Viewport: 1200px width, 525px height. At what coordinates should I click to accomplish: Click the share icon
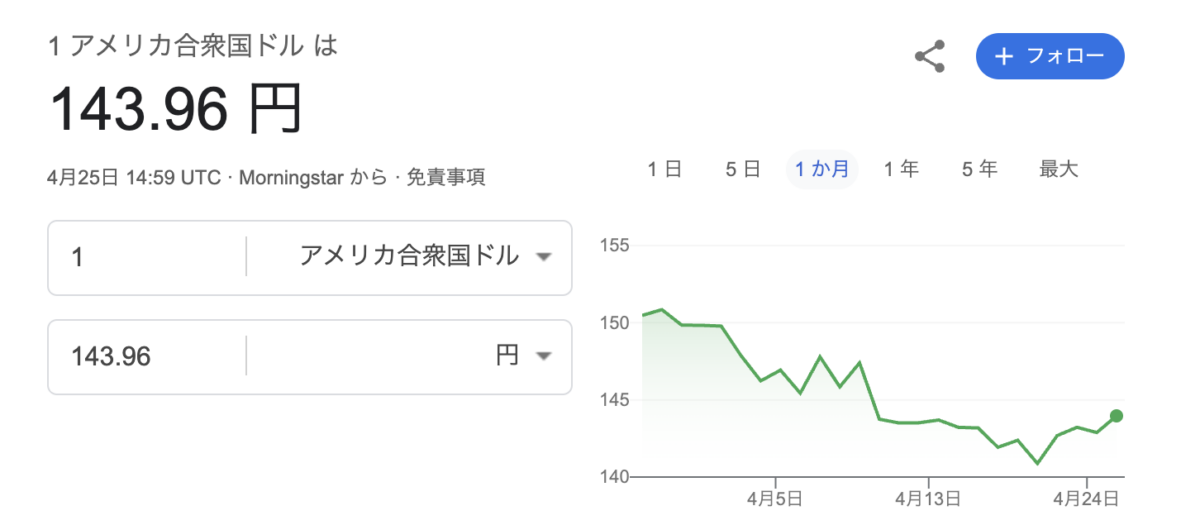pyautogui.click(x=930, y=56)
